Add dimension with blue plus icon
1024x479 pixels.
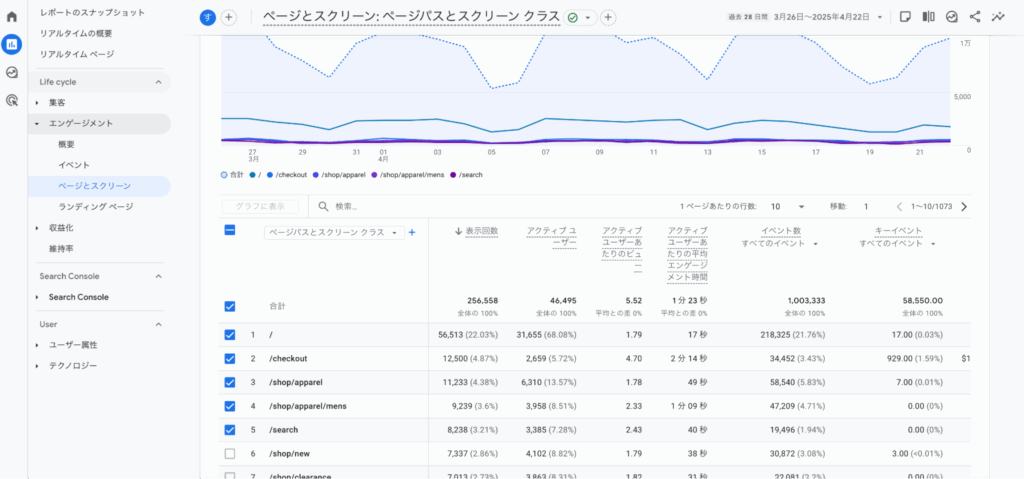click(412, 232)
